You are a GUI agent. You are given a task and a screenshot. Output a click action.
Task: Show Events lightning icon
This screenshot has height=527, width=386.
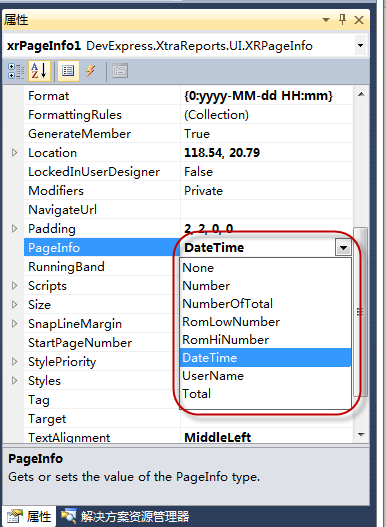pyautogui.click(x=90, y=71)
